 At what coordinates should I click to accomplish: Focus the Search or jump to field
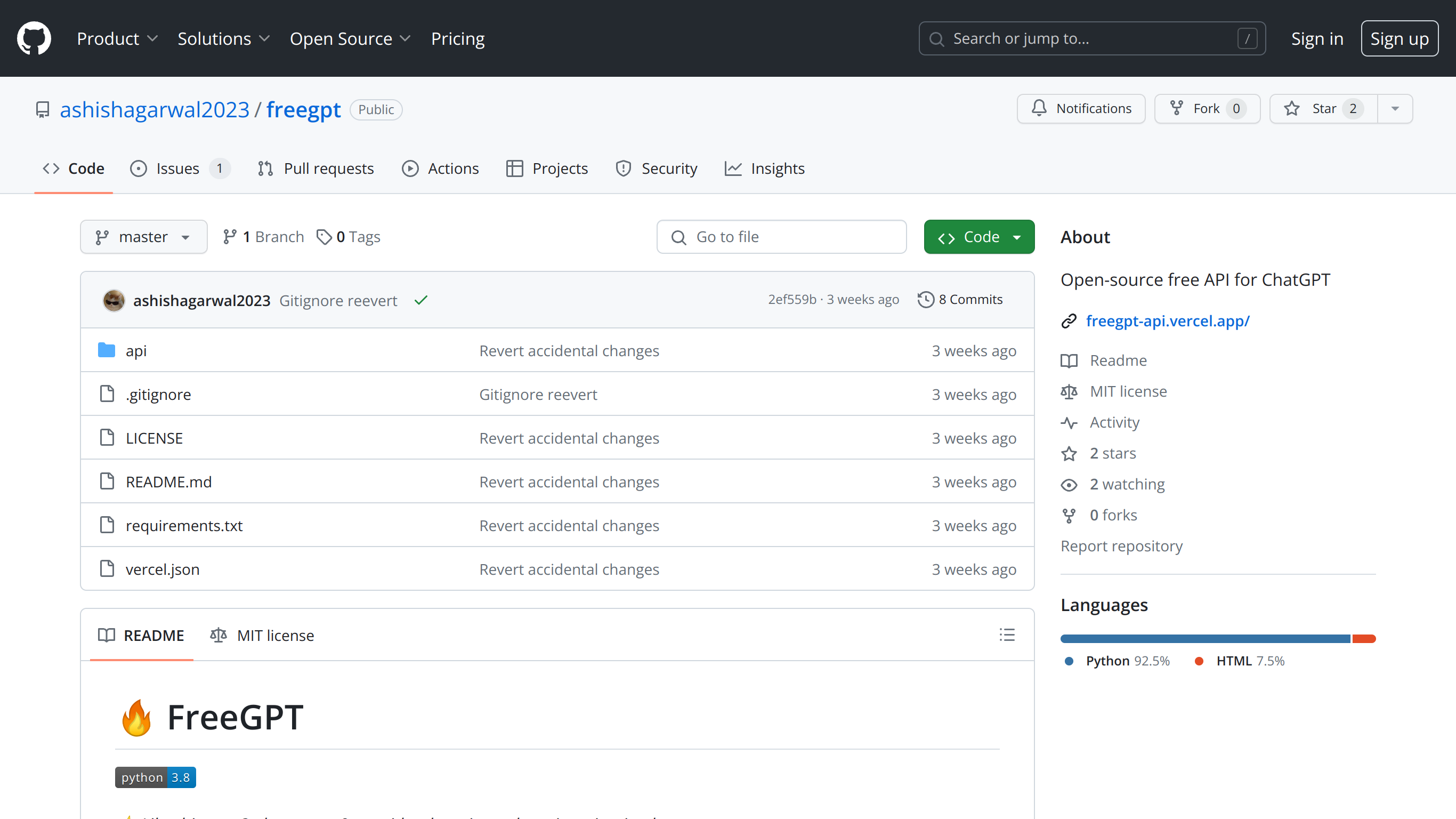[x=1092, y=38]
